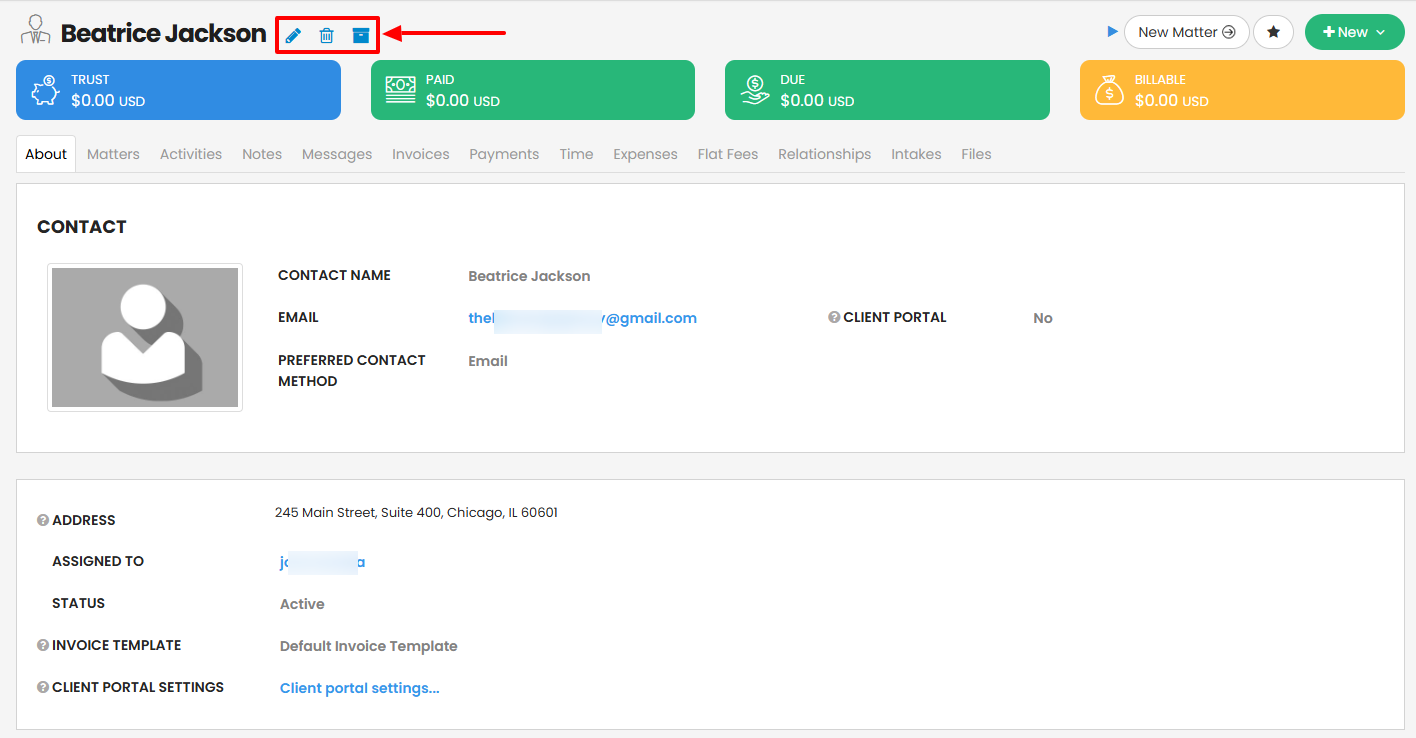Click the yellow Billable amount card
Viewport: 1416px width, 738px height.
[1242, 90]
